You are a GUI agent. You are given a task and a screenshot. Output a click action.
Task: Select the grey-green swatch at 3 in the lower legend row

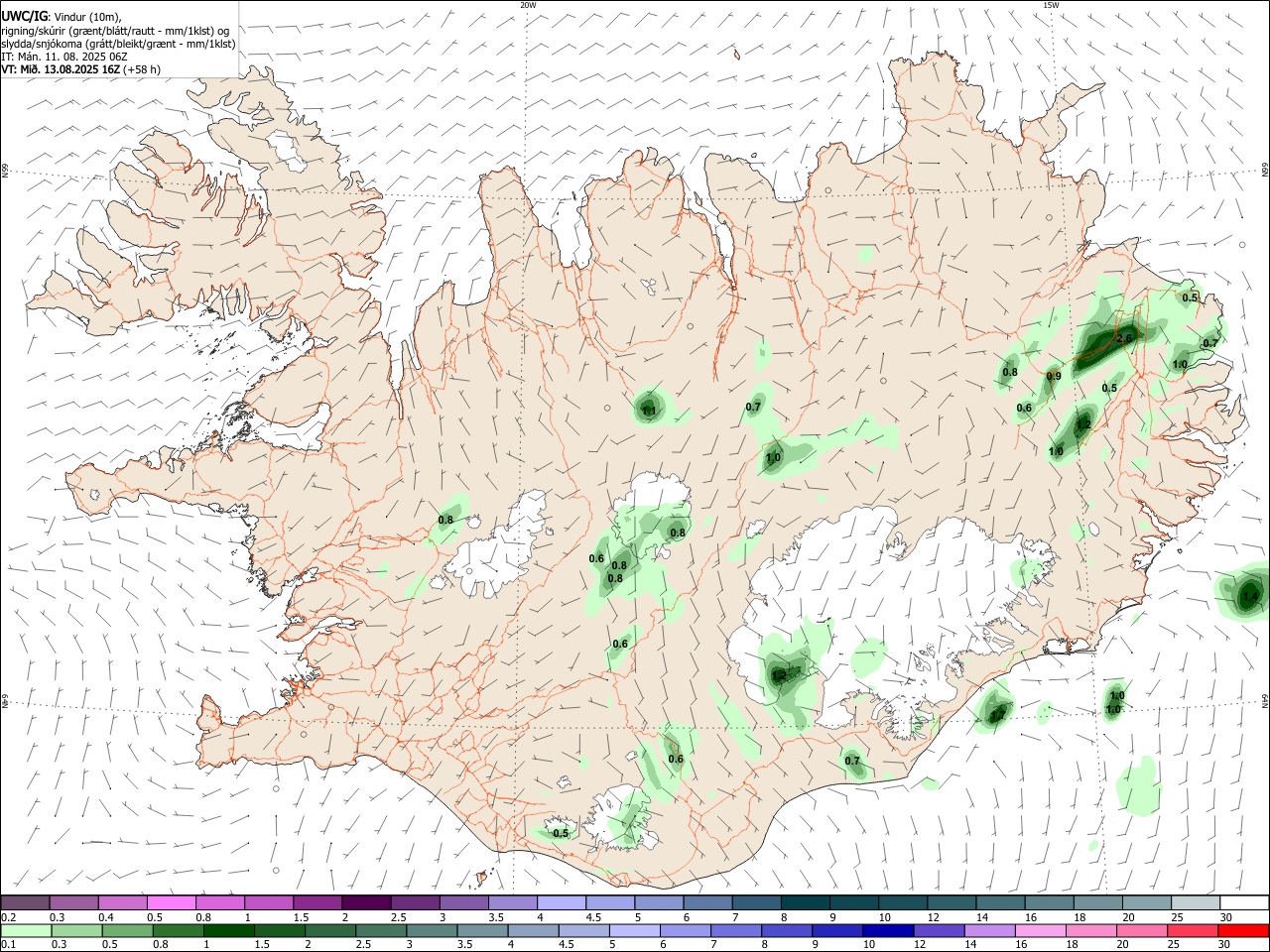[430, 930]
